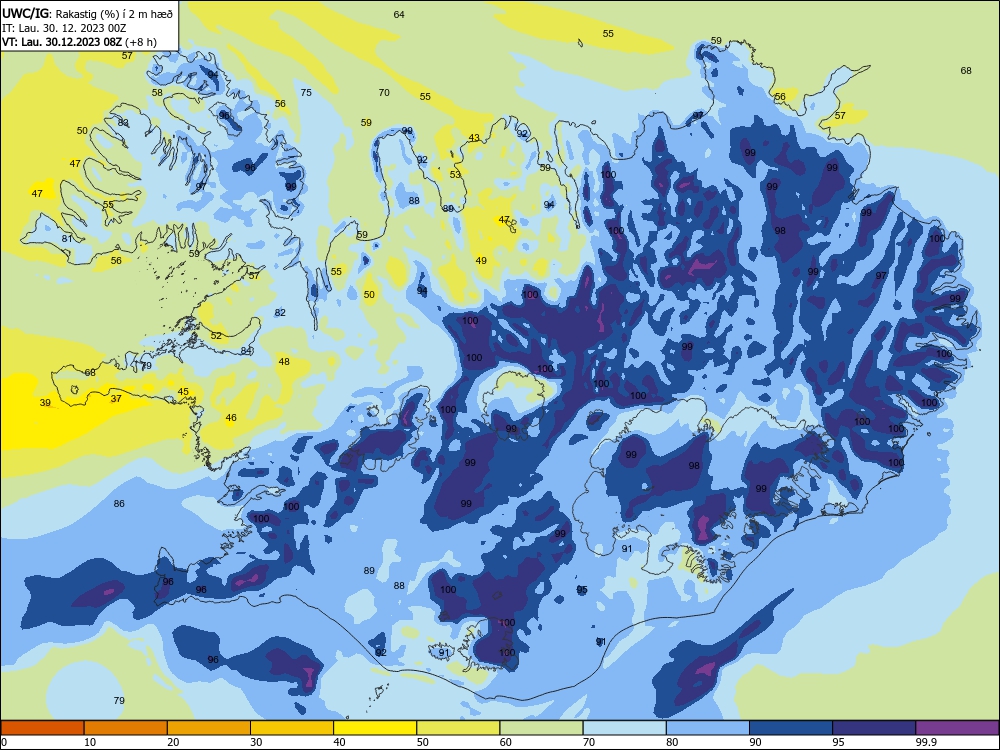Click the '52' humidity value on the map
This screenshot has height=750, width=1000.
(x=216, y=335)
